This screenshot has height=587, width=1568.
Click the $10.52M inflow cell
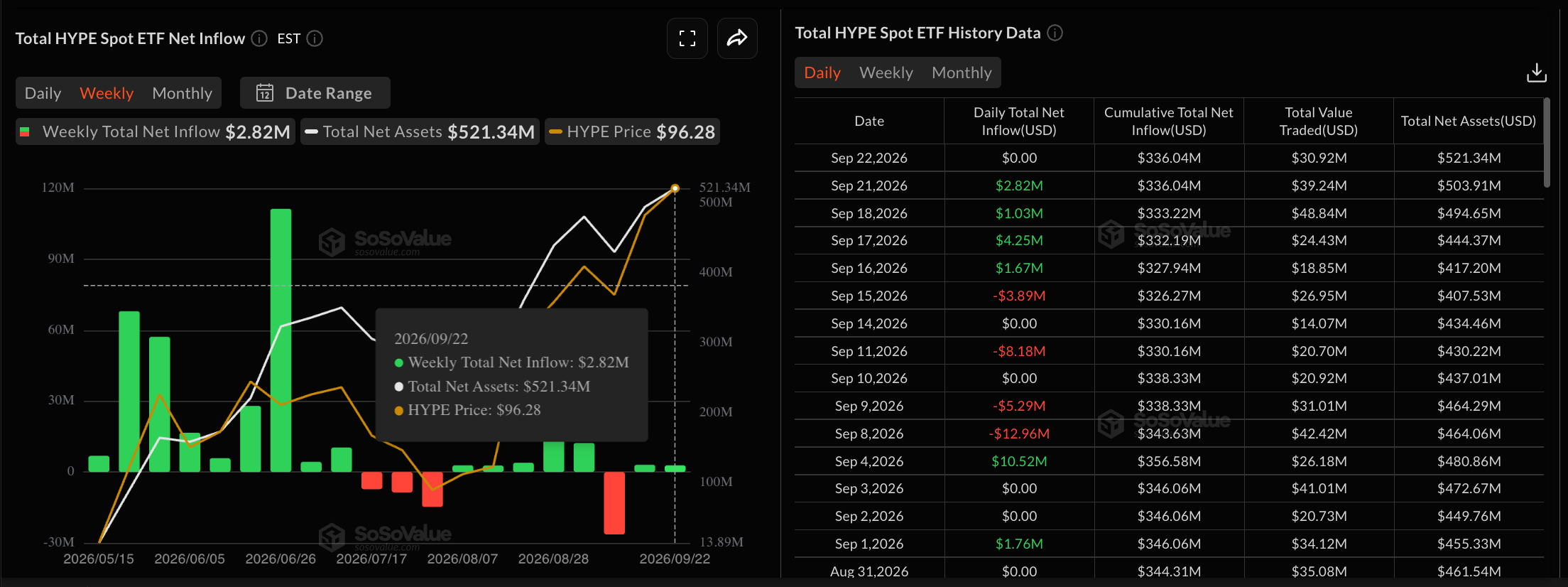pyautogui.click(x=1019, y=461)
